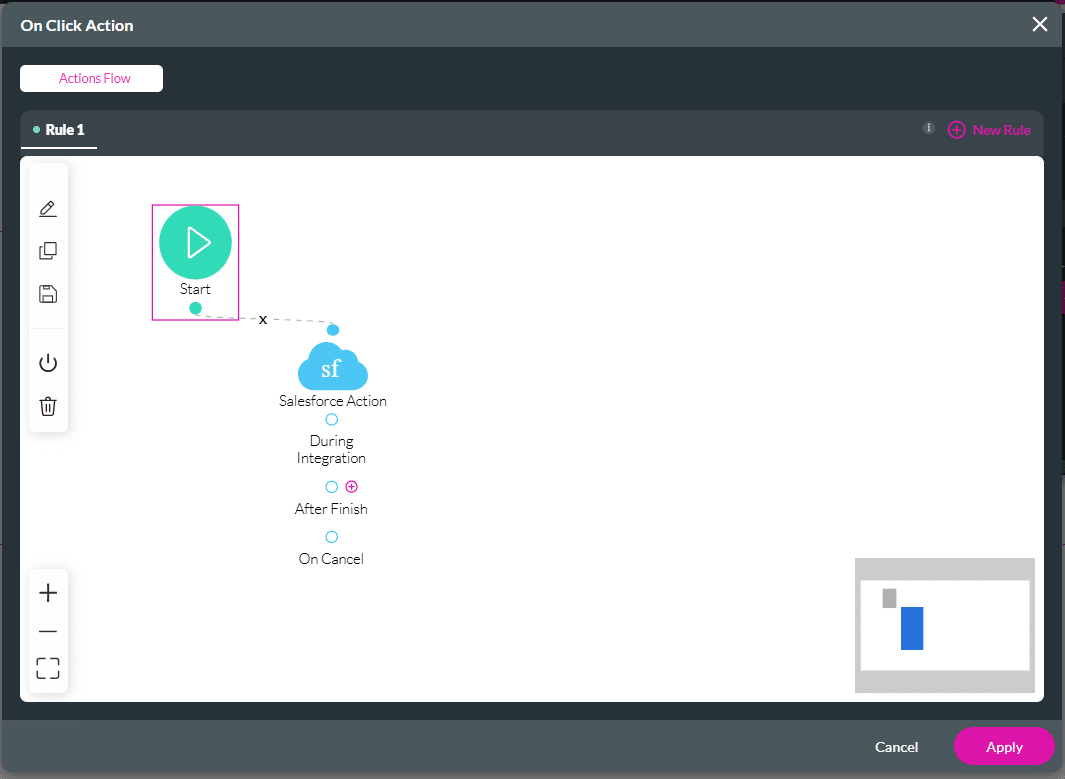
Task: Open the Actions Flow tab
Action: [92, 78]
